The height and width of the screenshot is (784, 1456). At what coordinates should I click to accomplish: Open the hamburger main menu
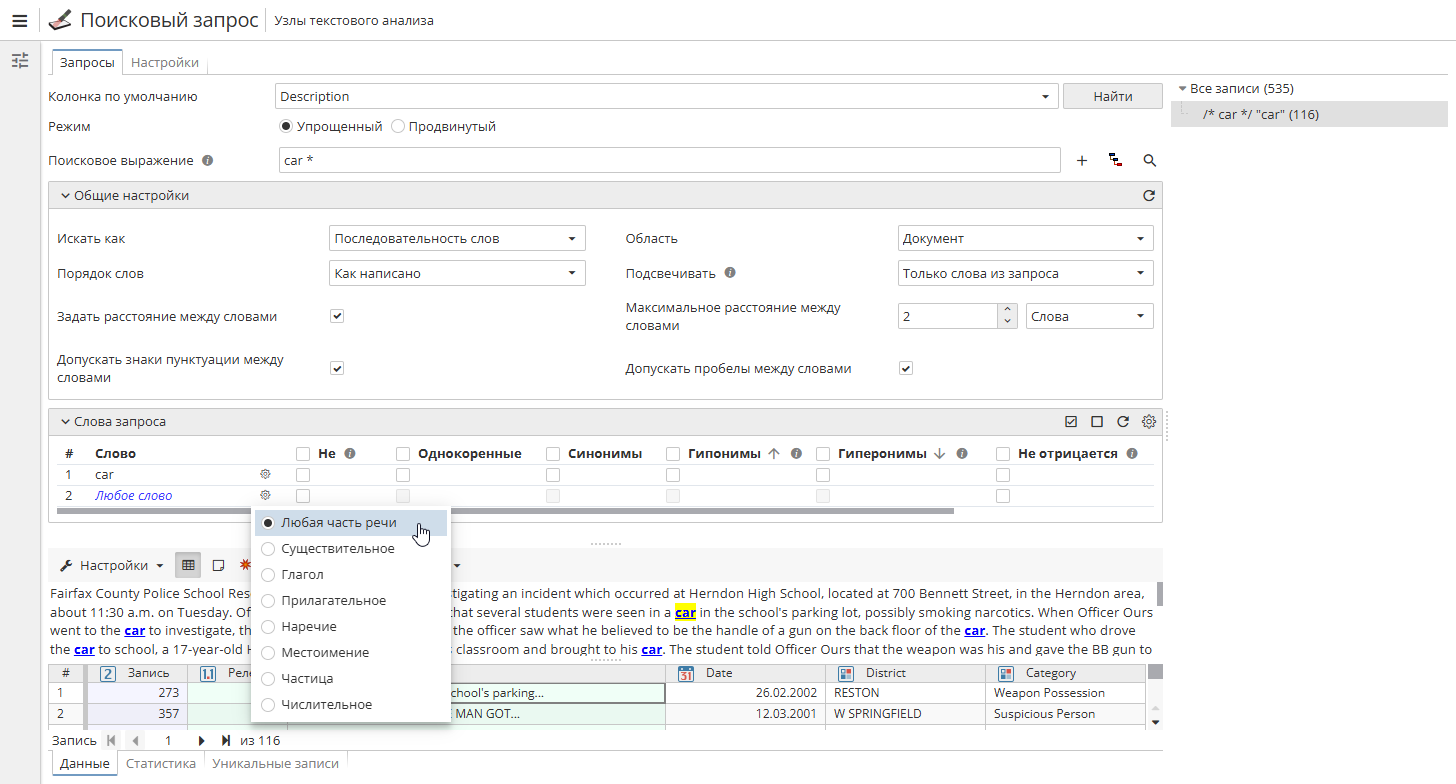click(19, 20)
